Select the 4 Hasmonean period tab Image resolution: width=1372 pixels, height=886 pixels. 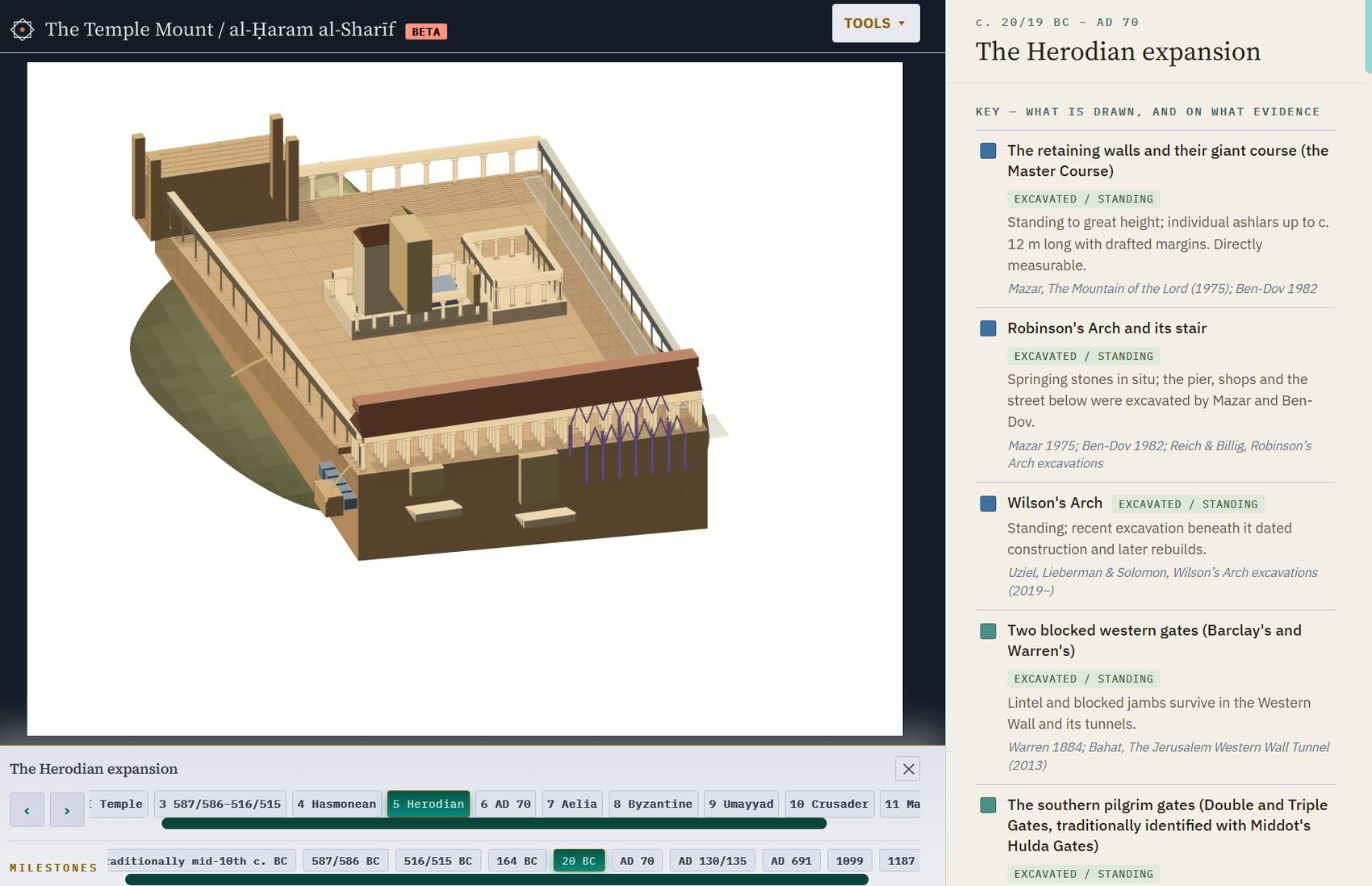tap(336, 804)
